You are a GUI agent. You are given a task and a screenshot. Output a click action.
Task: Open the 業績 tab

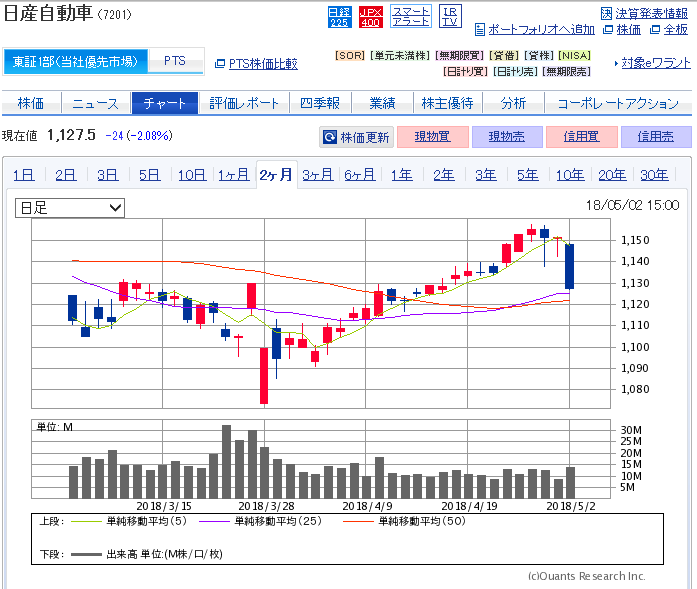pos(382,103)
